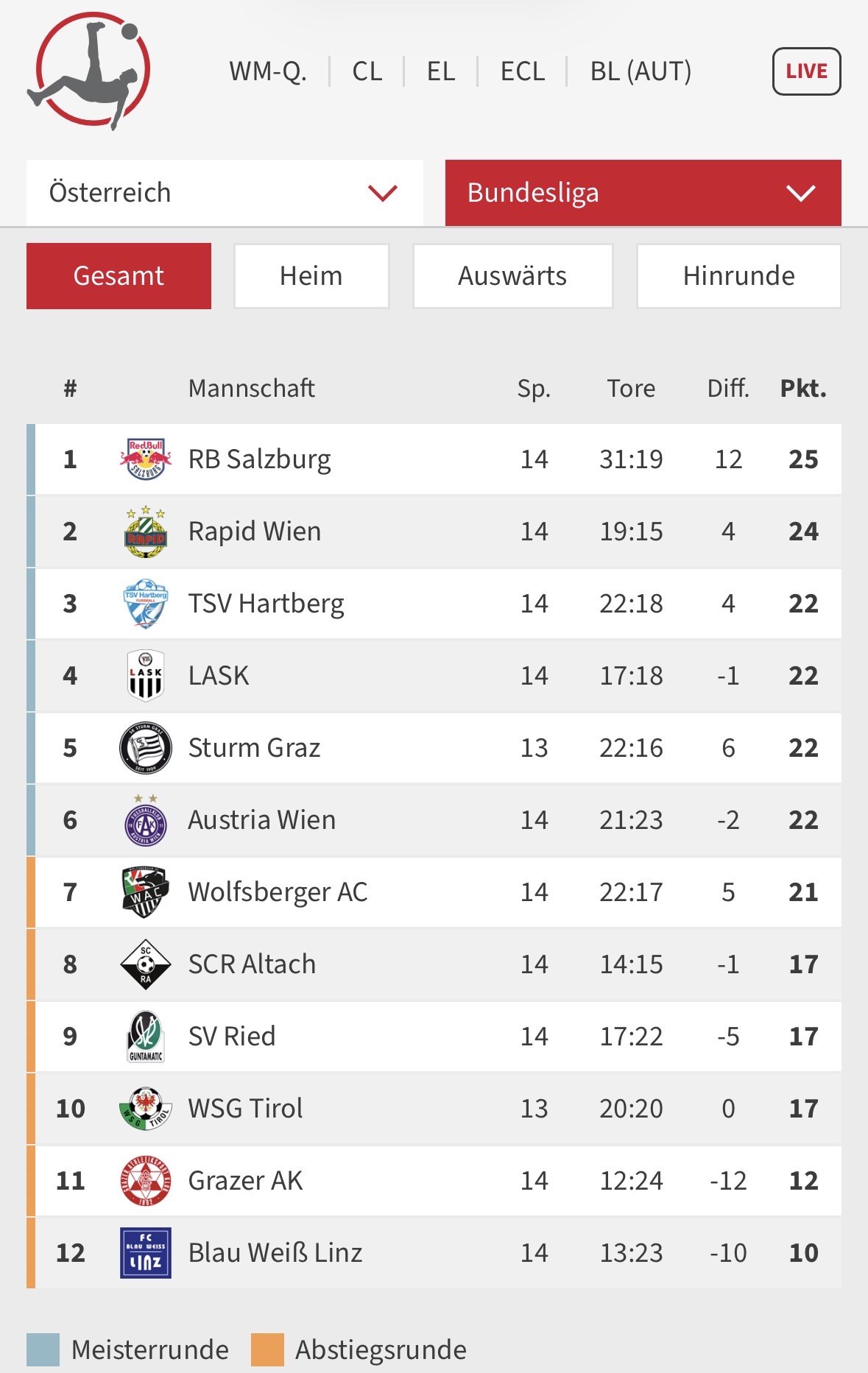This screenshot has height=1373, width=868.
Task: Click the TSV Hartberg club crest
Action: pyautogui.click(x=146, y=604)
